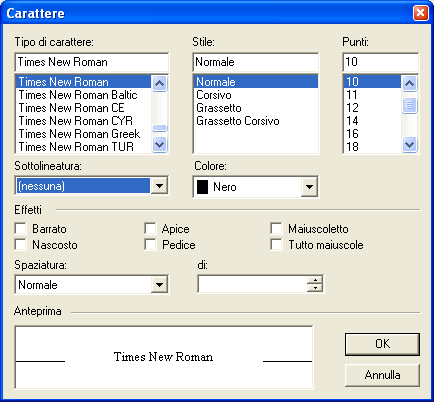434x402 pixels.
Task: Click the Tipo di carattere text field
Action: (92, 62)
